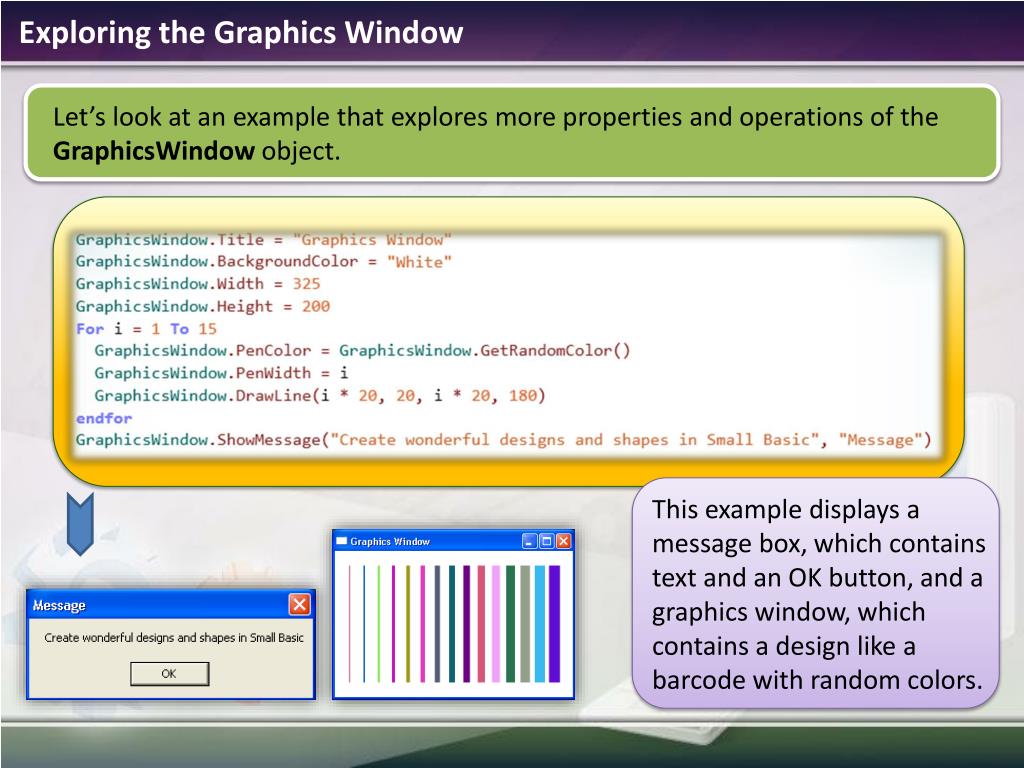The image size is (1024, 768).
Task: Click the "Create wonderful designs" dialog text
Action: [174, 637]
